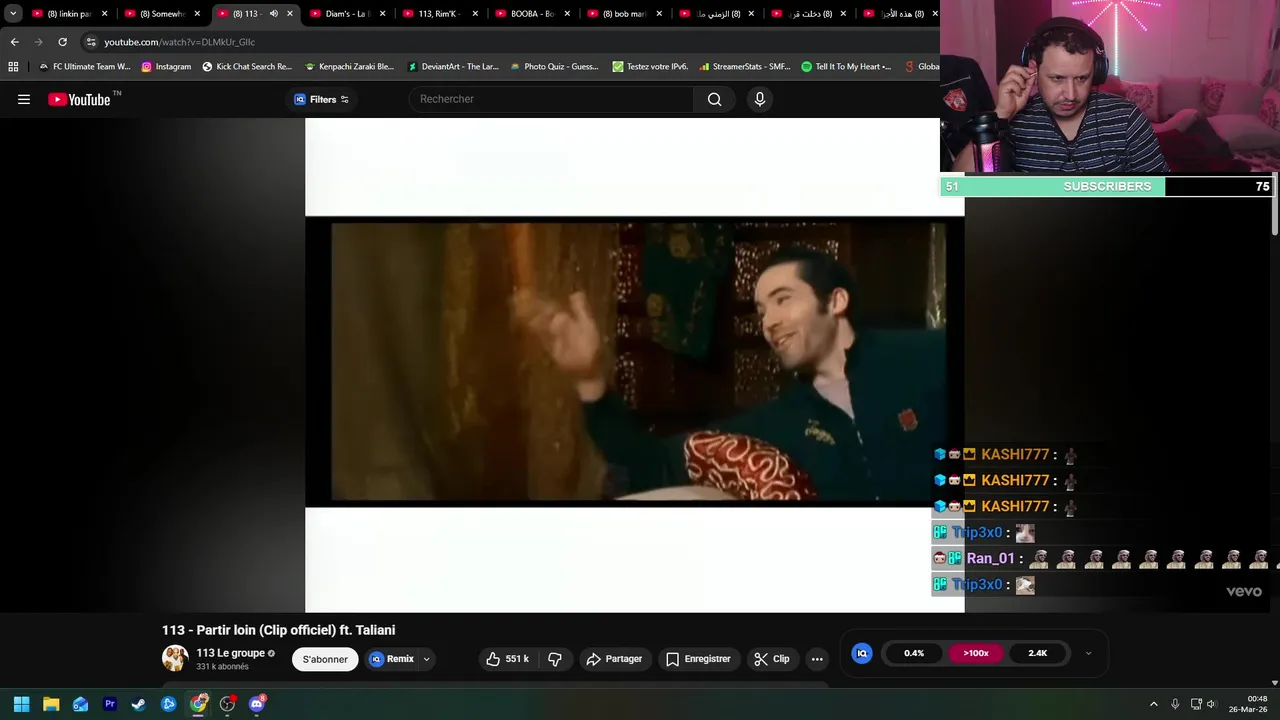
Task: Switch to the 113, Rim'K tab
Action: click(x=439, y=14)
